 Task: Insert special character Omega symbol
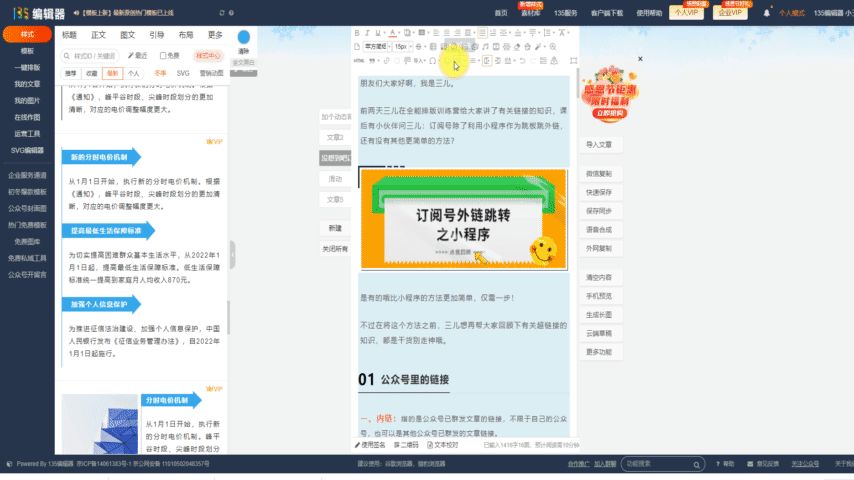pyautogui.click(x=432, y=60)
